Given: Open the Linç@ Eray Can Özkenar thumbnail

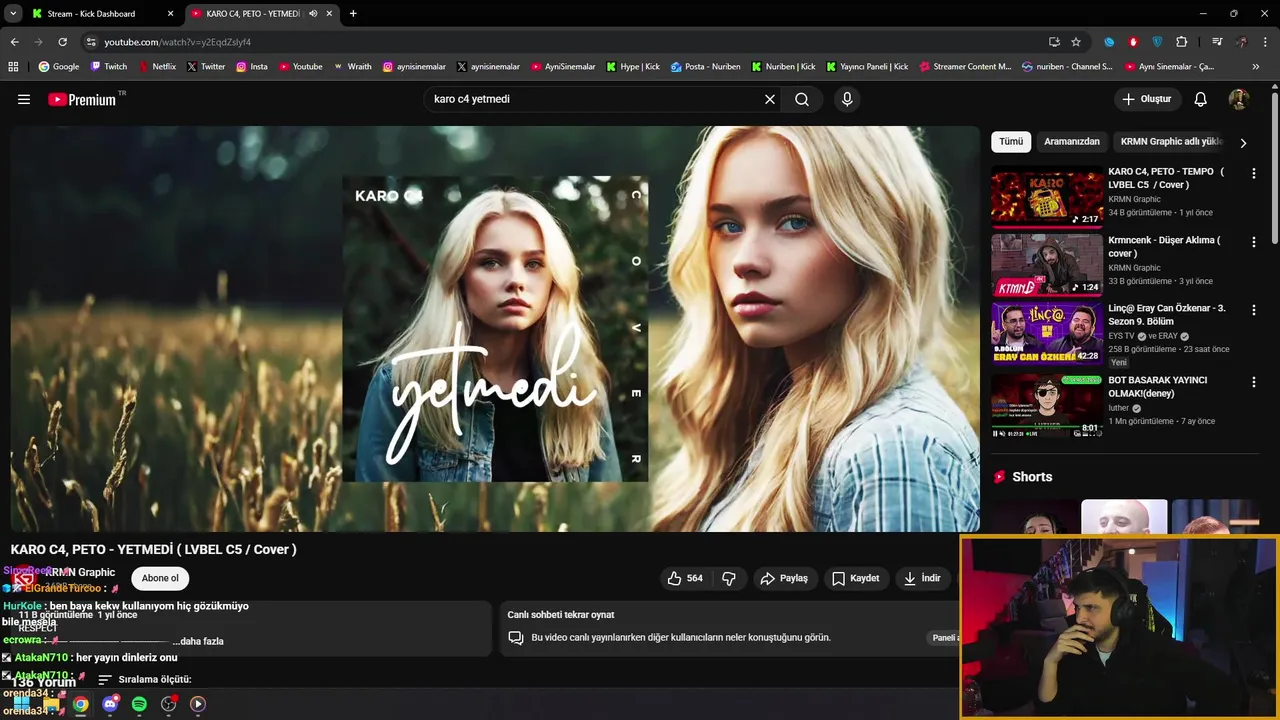Looking at the screenshot, I should point(1047,334).
